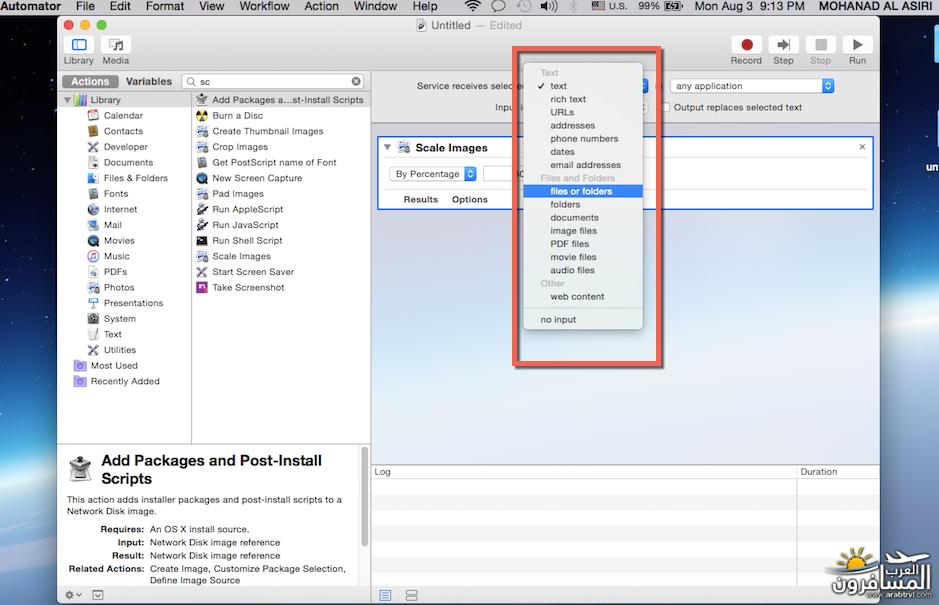Collapse the Library tree disclosure triangle
Screen dimensions: 939x605
pyautogui.click(x=68, y=100)
